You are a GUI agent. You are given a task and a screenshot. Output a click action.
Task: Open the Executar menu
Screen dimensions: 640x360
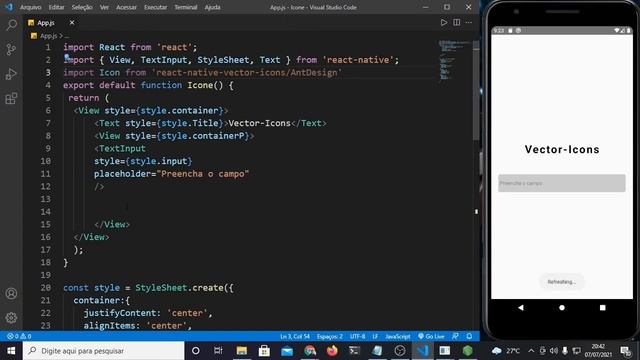156,7
